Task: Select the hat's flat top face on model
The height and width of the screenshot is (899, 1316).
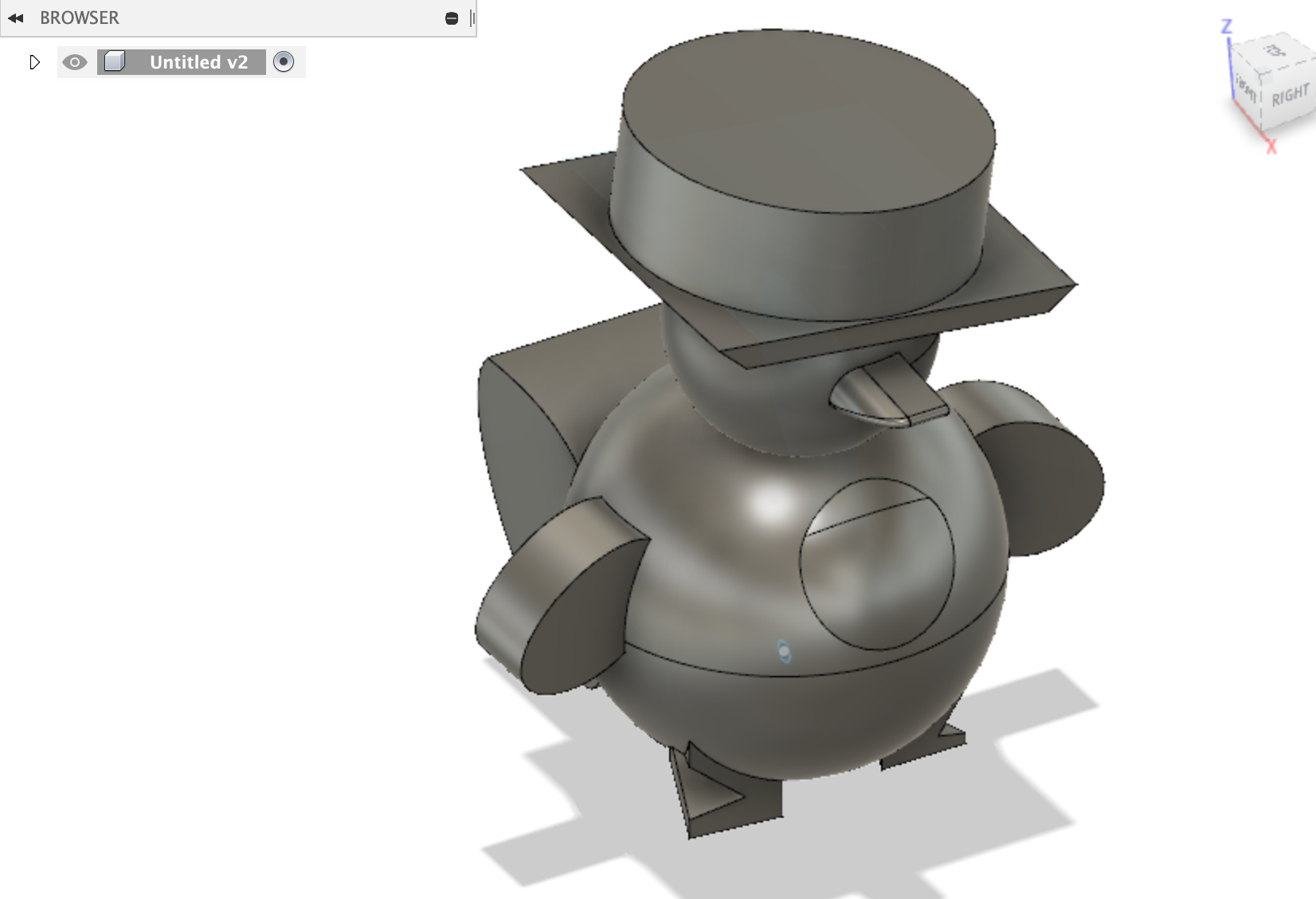Action: (x=809, y=120)
